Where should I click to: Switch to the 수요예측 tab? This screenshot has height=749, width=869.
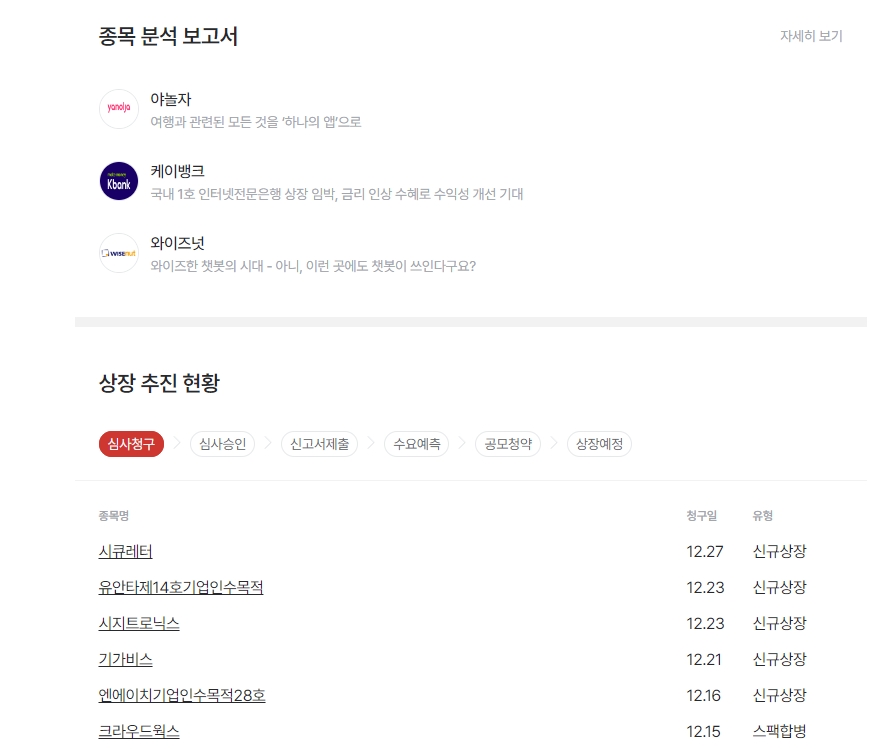(x=416, y=444)
